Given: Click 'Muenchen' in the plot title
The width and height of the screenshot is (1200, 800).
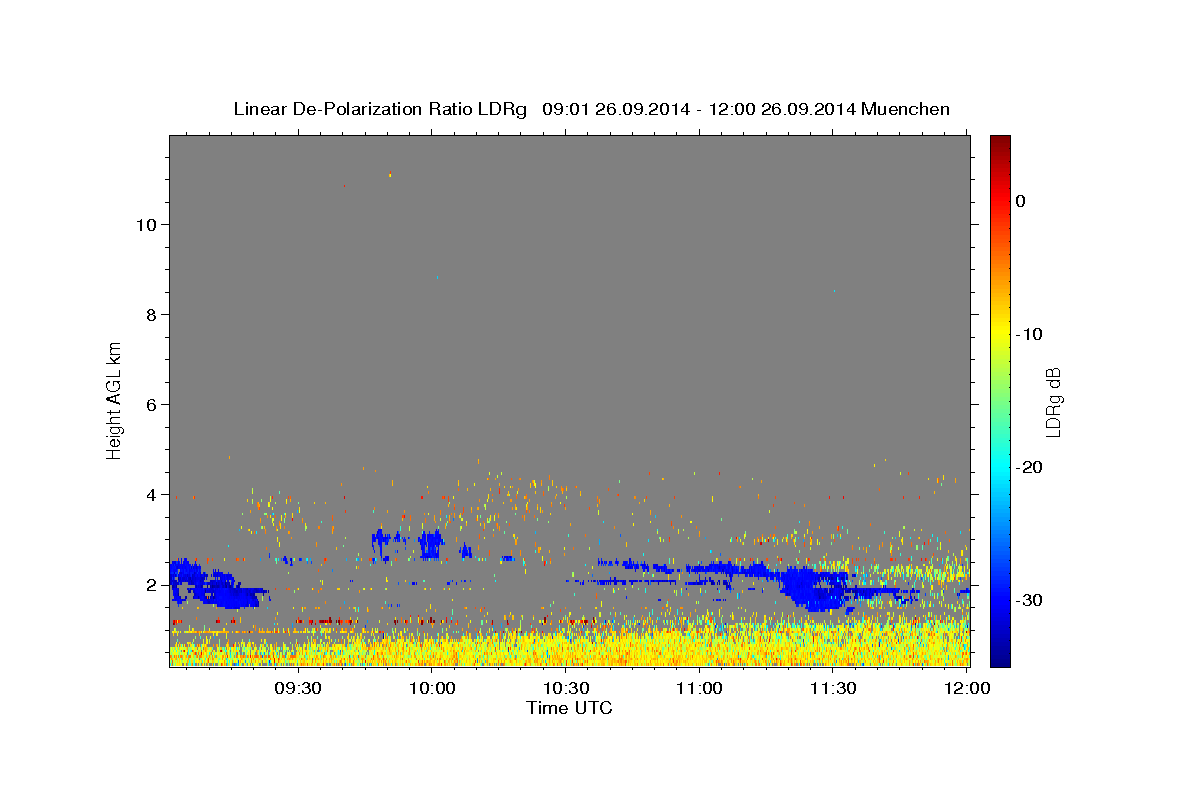Looking at the screenshot, I should coord(906,109).
